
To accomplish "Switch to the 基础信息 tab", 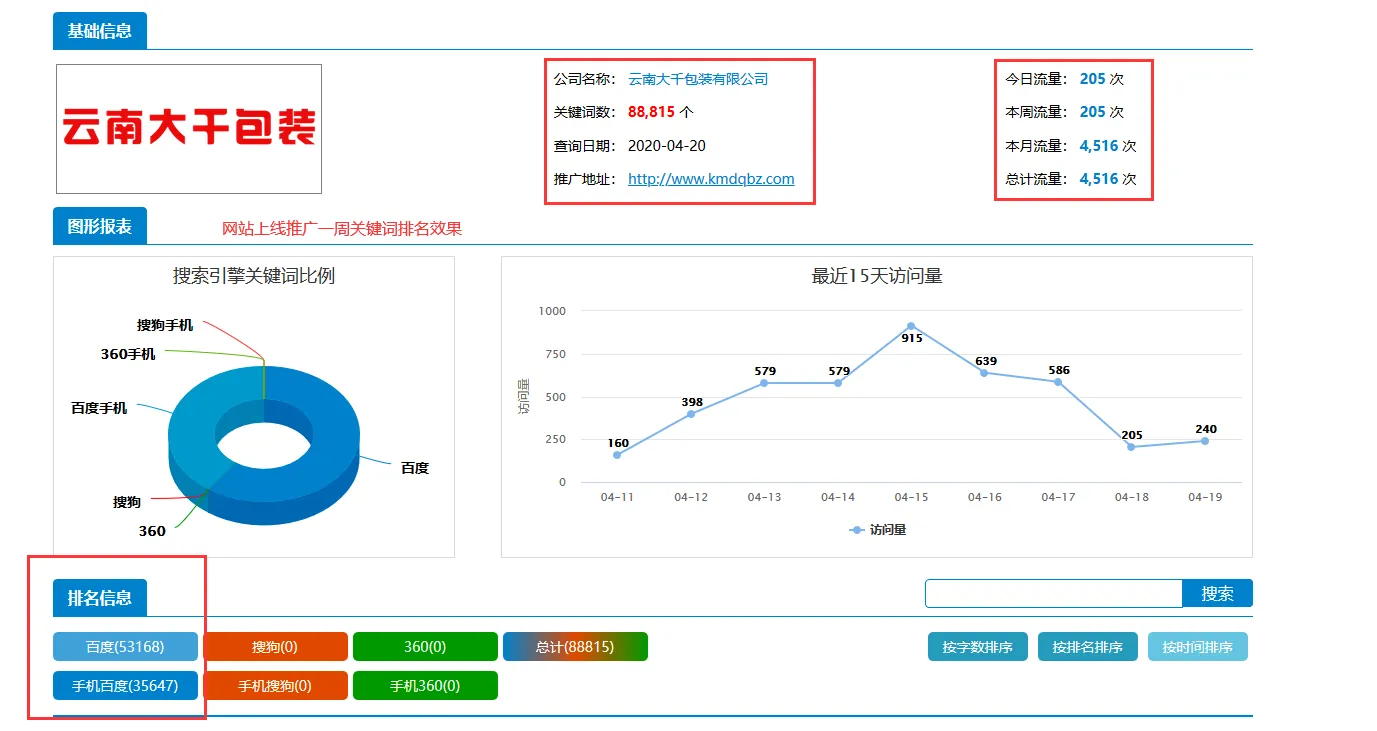I will click(x=100, y=30).
